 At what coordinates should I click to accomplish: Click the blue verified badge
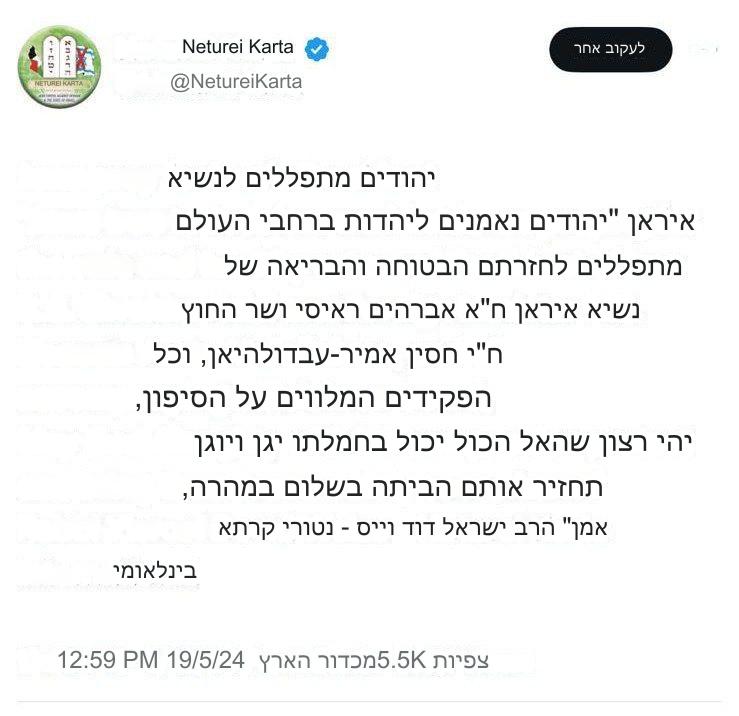[318, 48]
